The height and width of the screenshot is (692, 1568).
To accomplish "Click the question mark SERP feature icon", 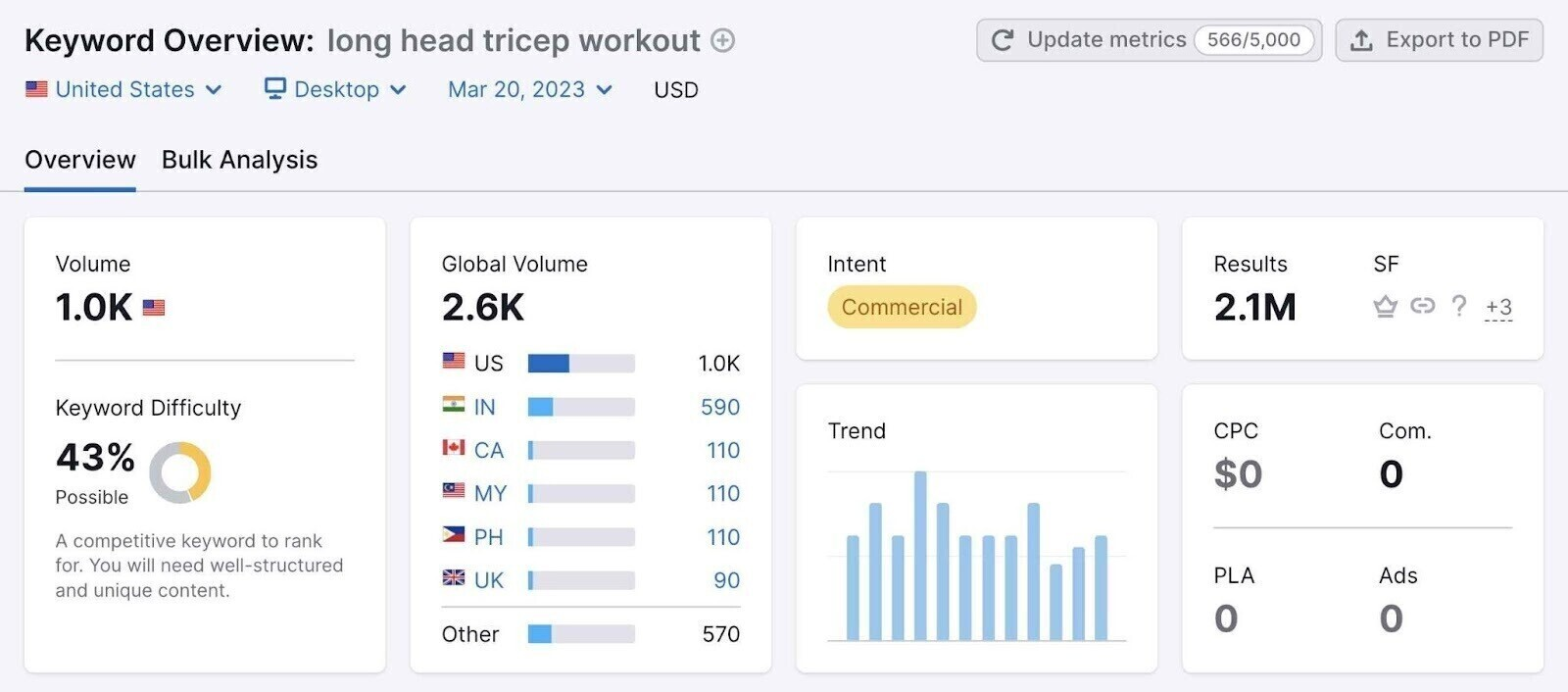I will pos(1459,307).
